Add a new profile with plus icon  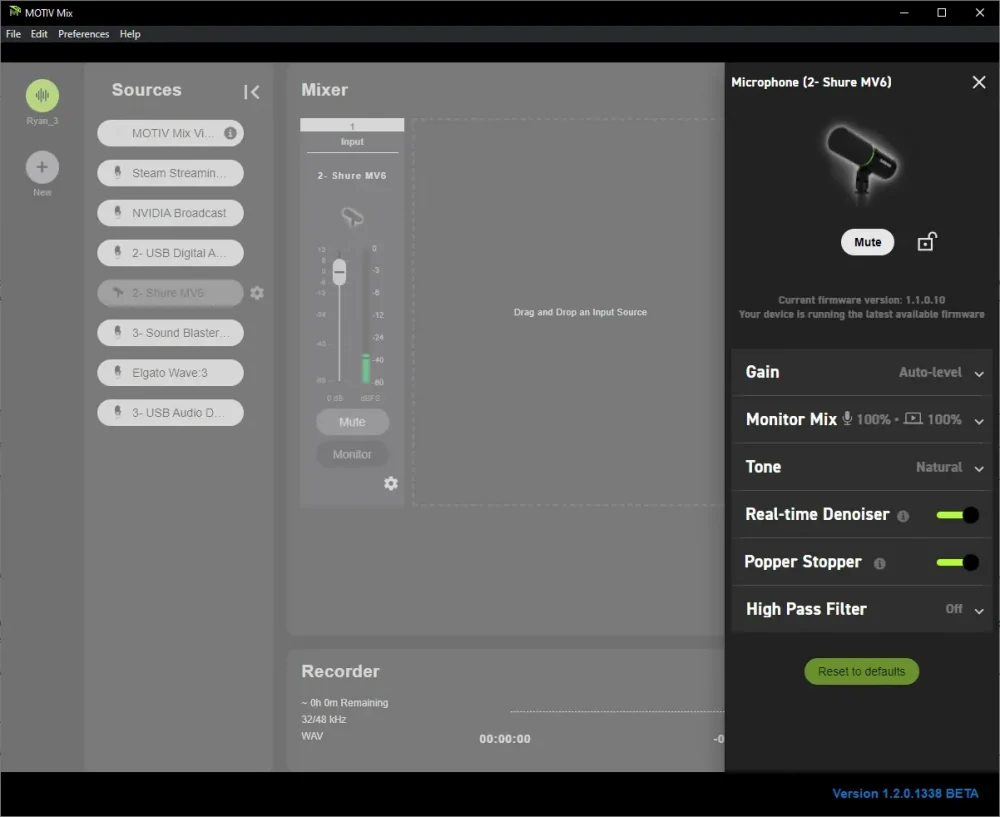click(x=42, y=167)
